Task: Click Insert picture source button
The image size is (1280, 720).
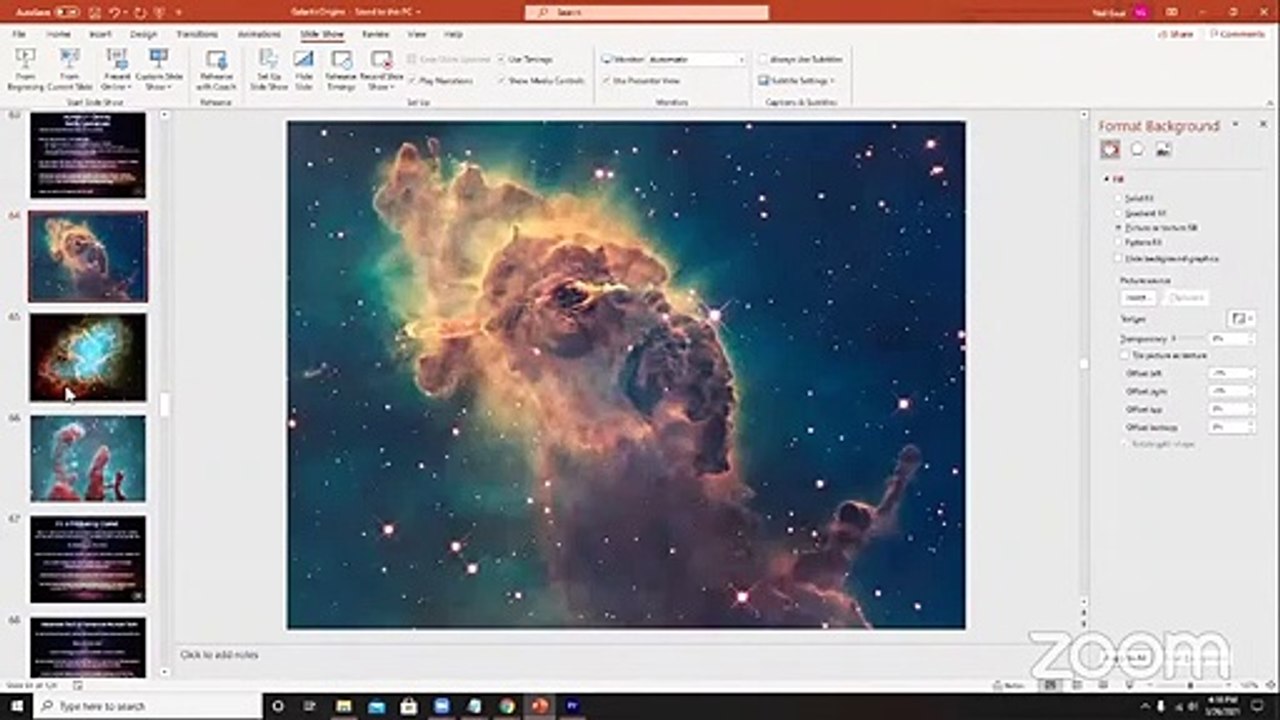Action: pos(1137,298)
